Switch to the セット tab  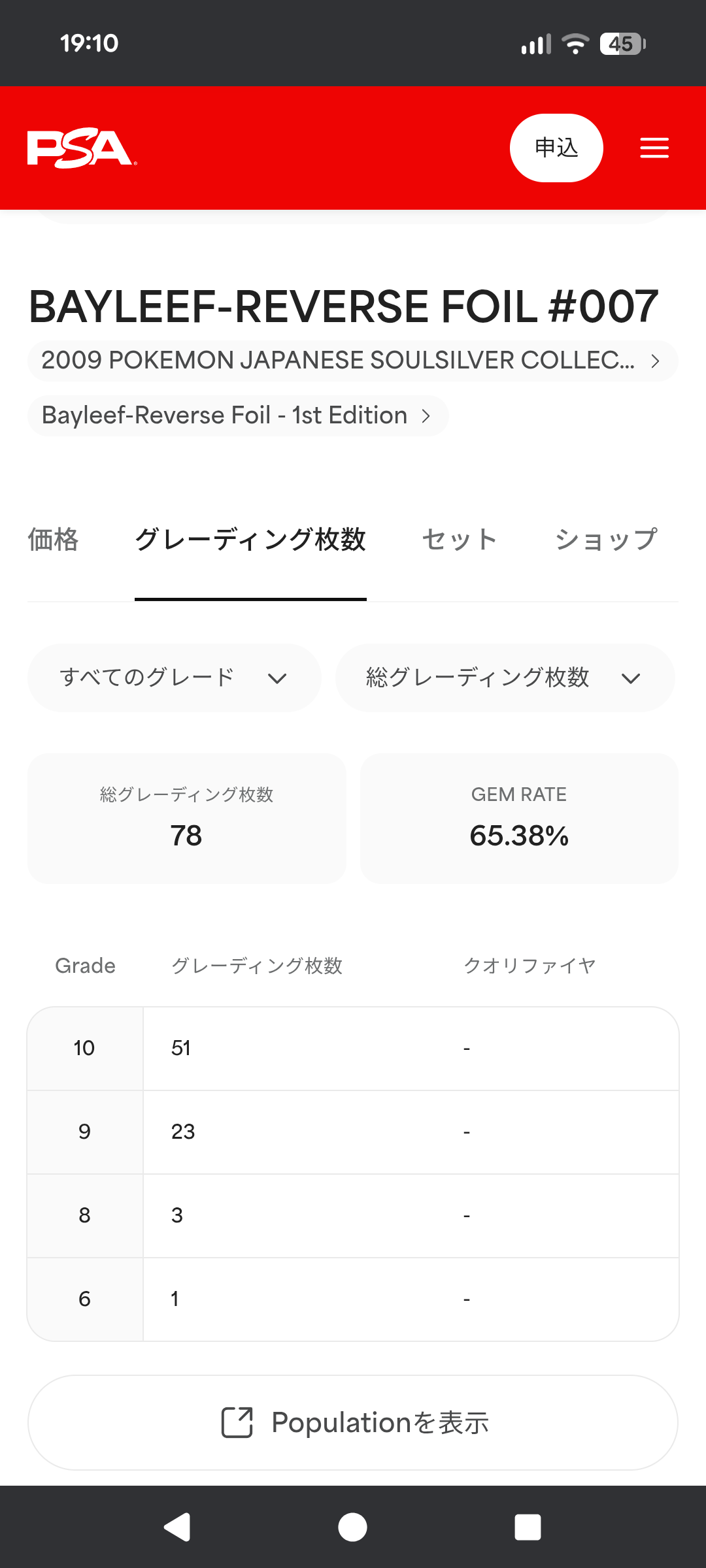(460, 540)
